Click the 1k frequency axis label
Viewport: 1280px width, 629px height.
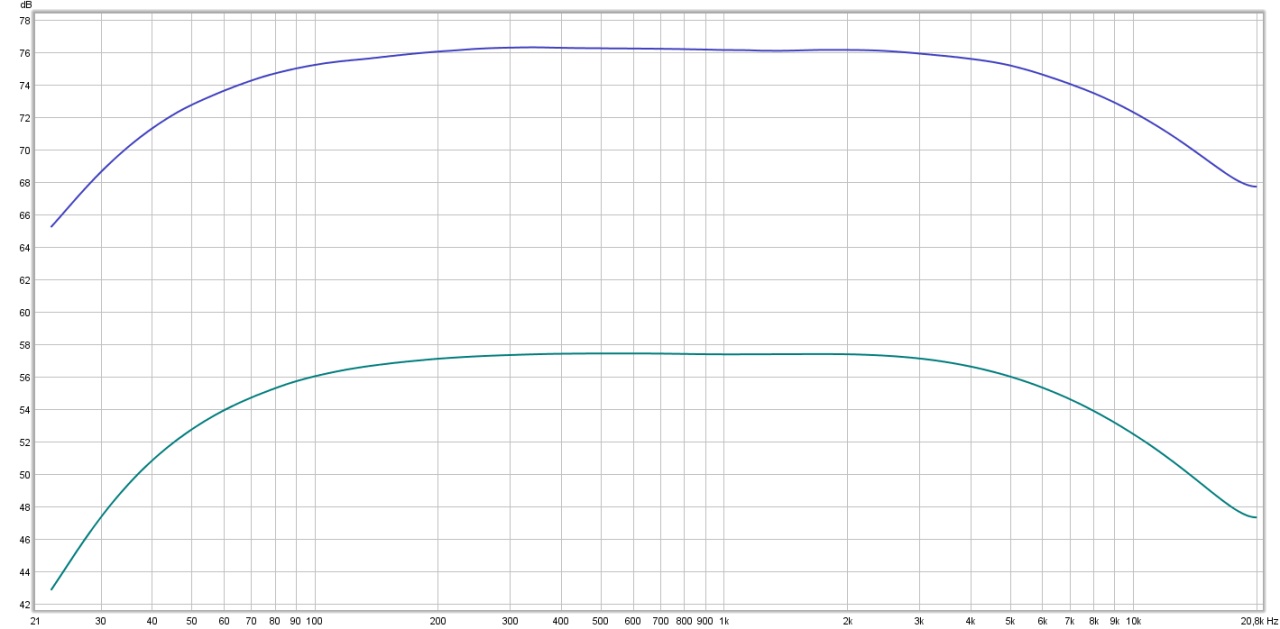(x=723, y=621)
